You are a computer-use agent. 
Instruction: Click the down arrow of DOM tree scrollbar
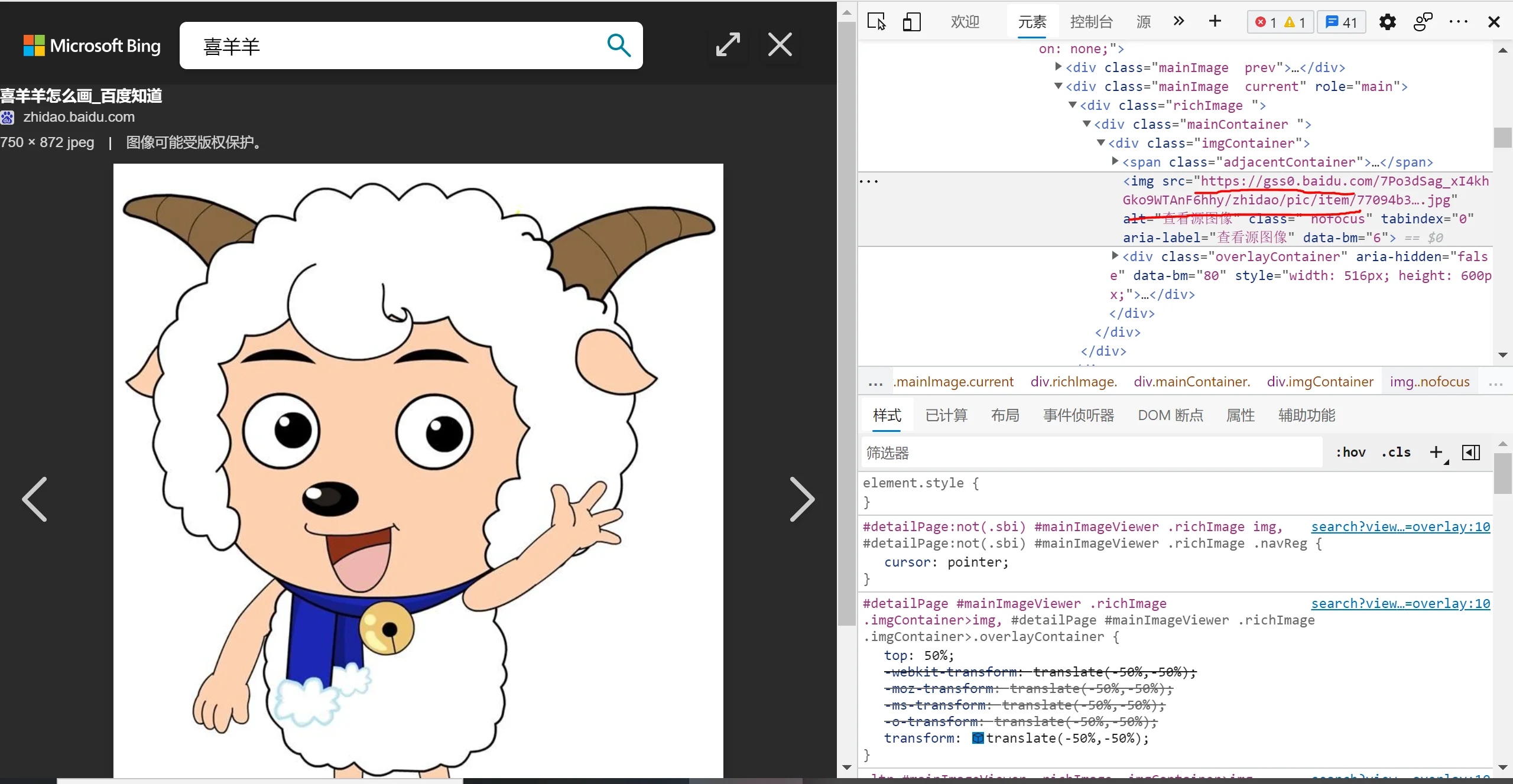tap(1502, 354)
